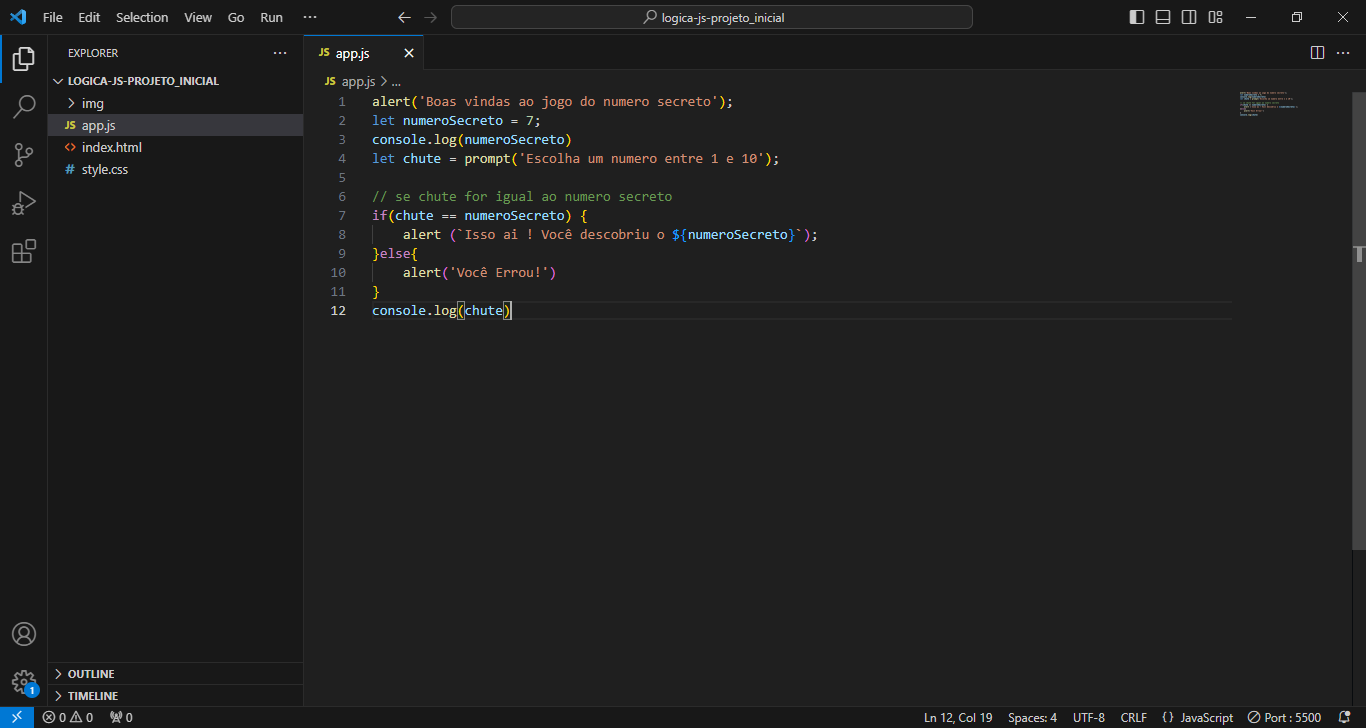
Task: Place cursor in the comment on line 6
Action: point(522,196)
